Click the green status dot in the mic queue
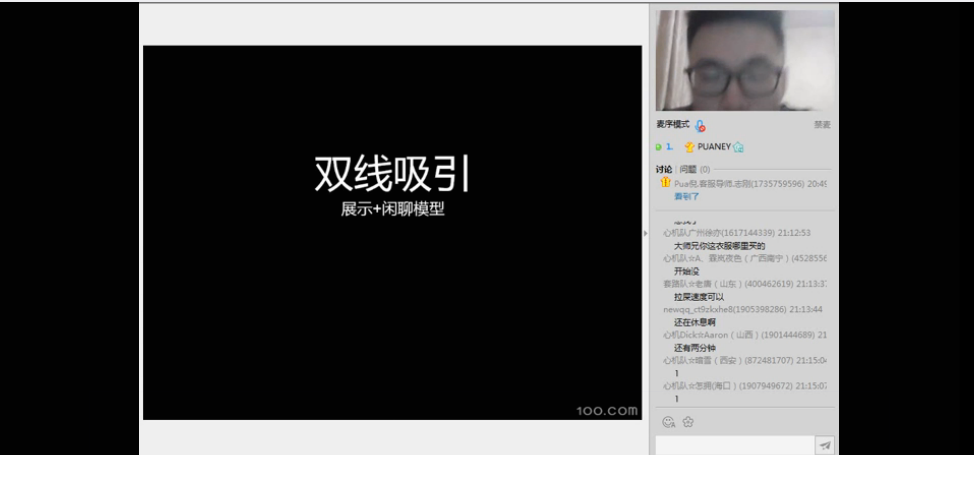974x478 pixels. click(658, 147)
